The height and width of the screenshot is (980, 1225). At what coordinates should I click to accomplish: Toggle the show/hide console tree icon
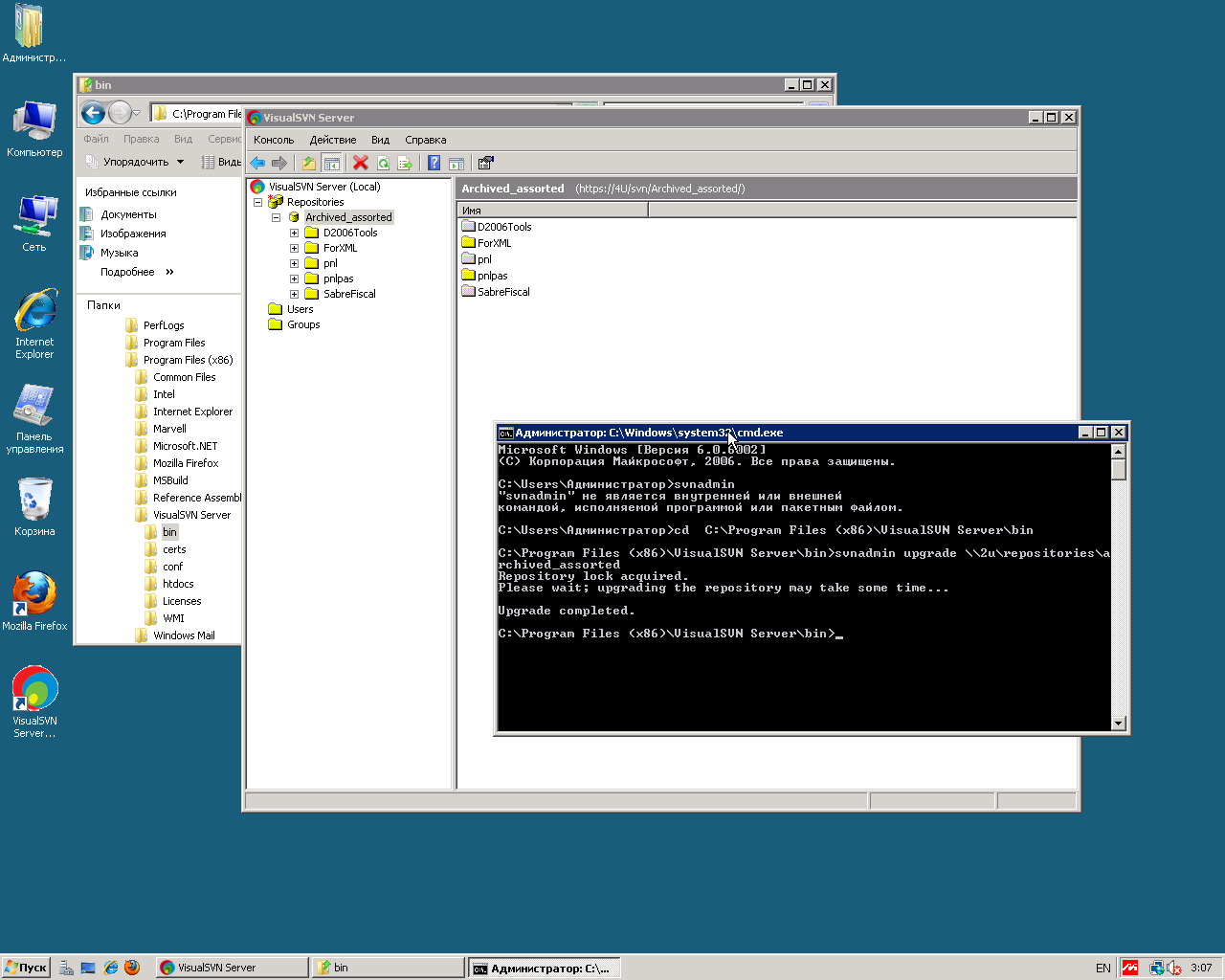[x=331, y=163]
